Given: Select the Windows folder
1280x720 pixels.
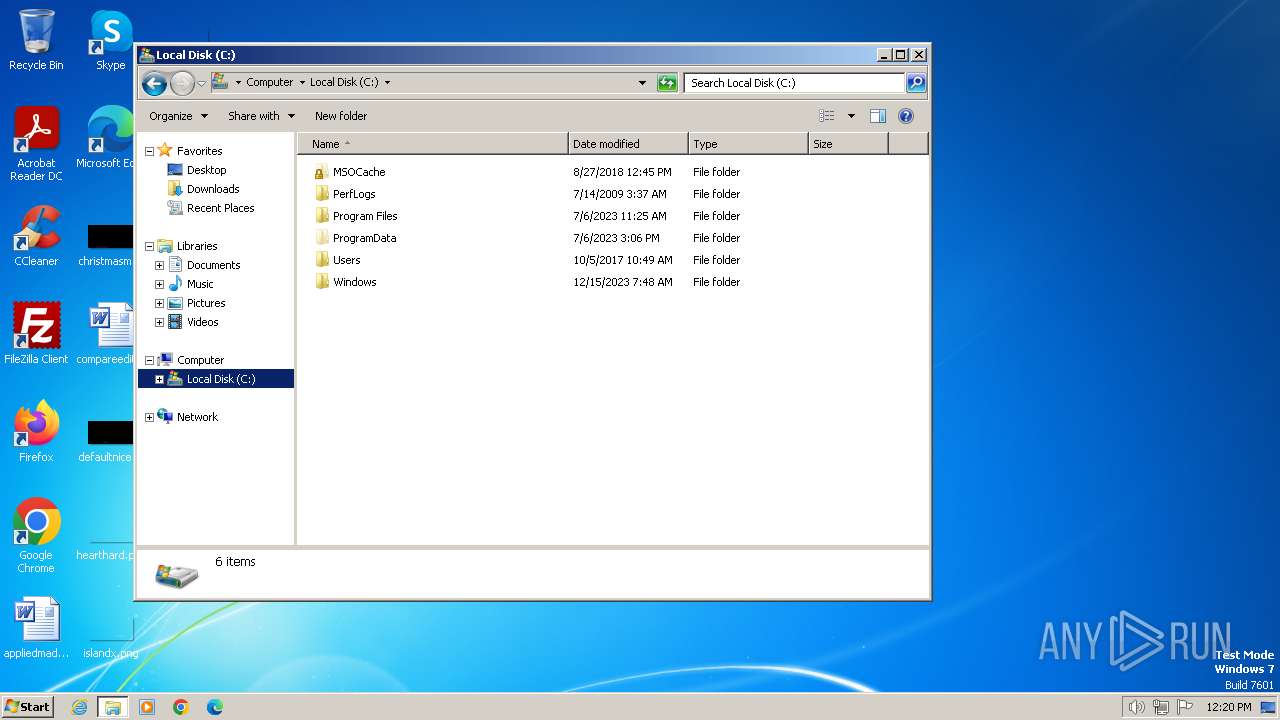Looking at the screenshot, I should [x=354, y=282].
